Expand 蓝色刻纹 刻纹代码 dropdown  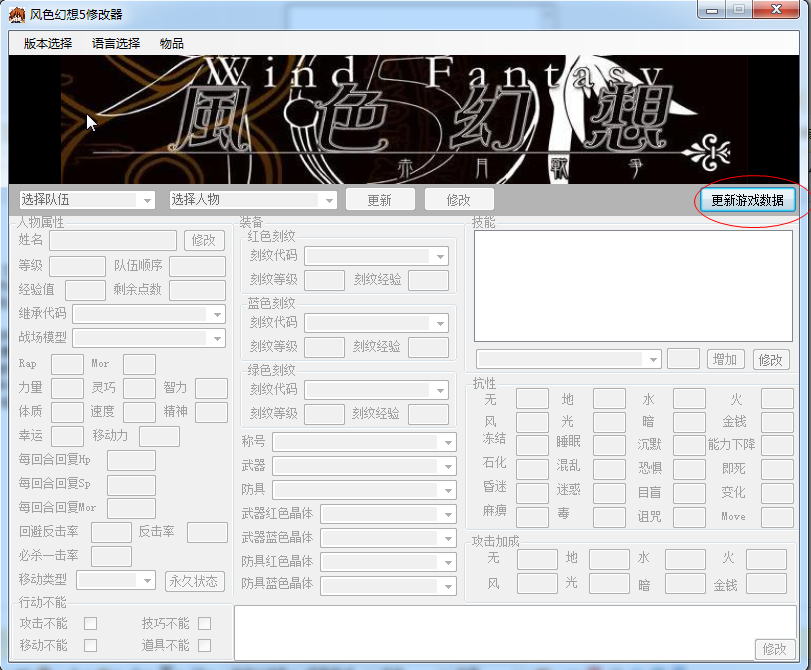pos(377,323)
